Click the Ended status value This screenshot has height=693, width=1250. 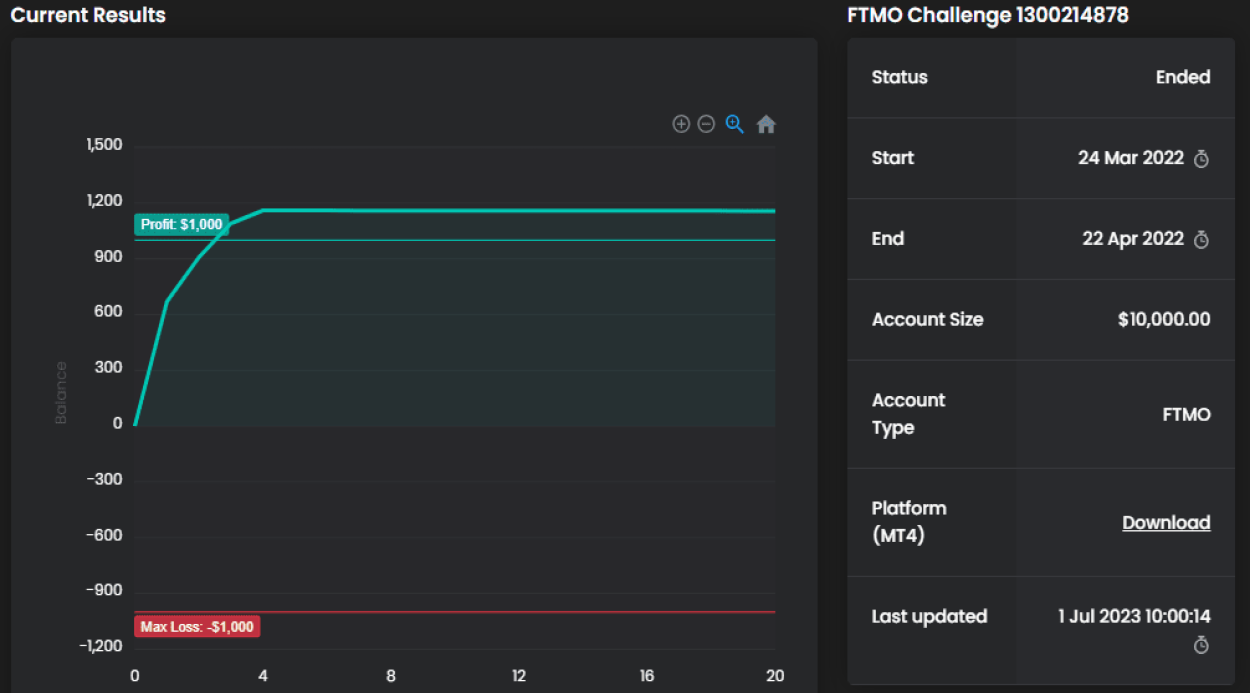point(1183,78)
